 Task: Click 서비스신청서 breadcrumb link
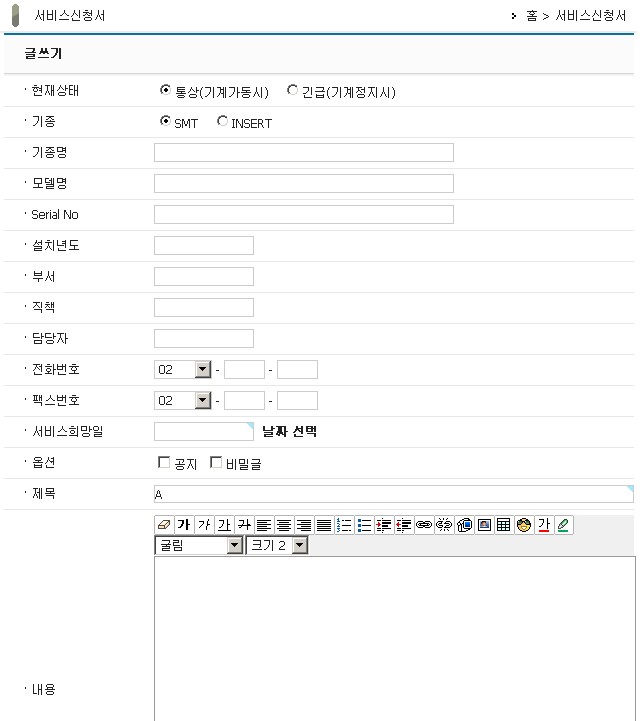tap(590, 16)
